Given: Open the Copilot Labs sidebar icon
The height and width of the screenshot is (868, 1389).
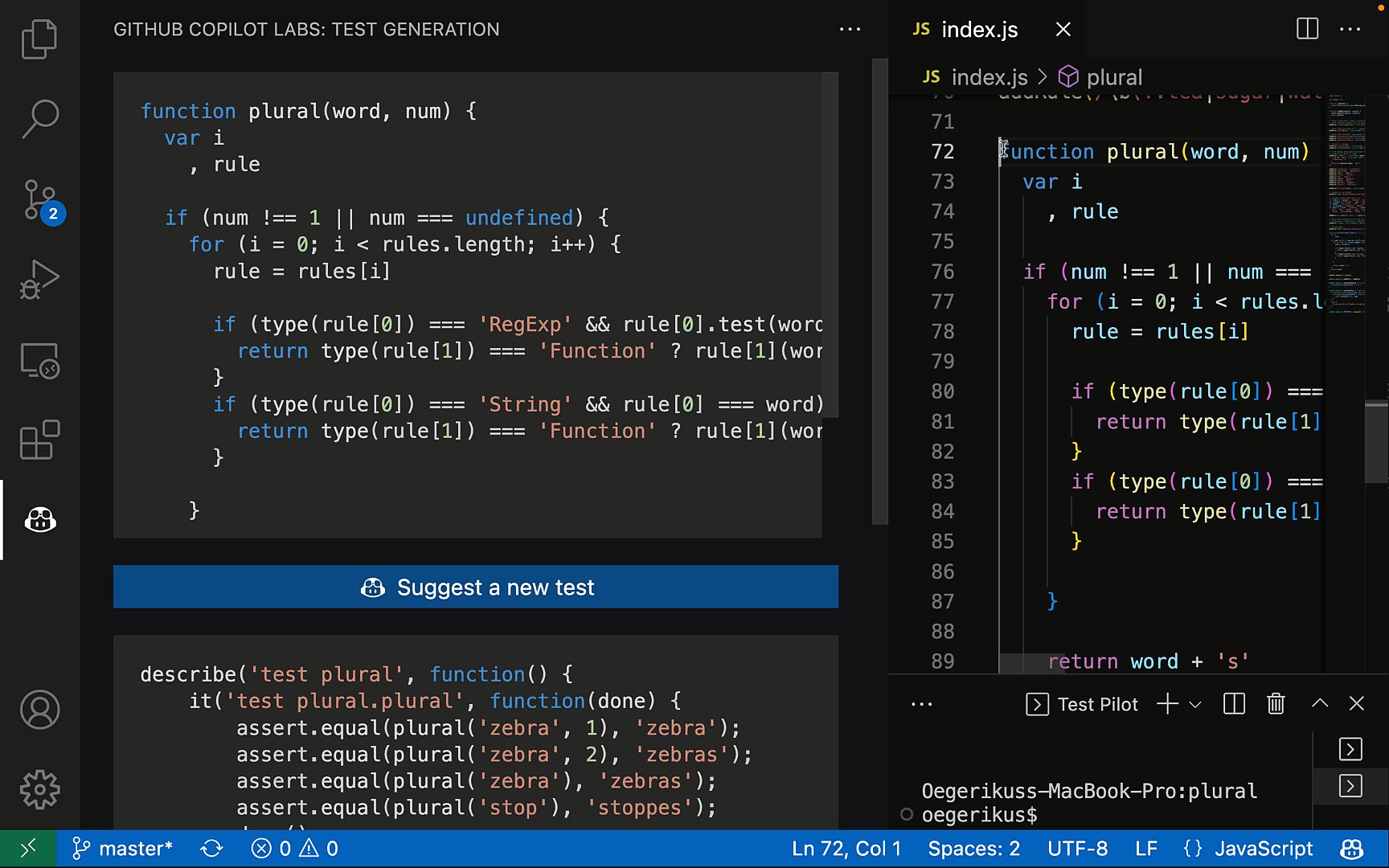Looking at the screenshot, I should pyautogui.click(x=39, y=520).
